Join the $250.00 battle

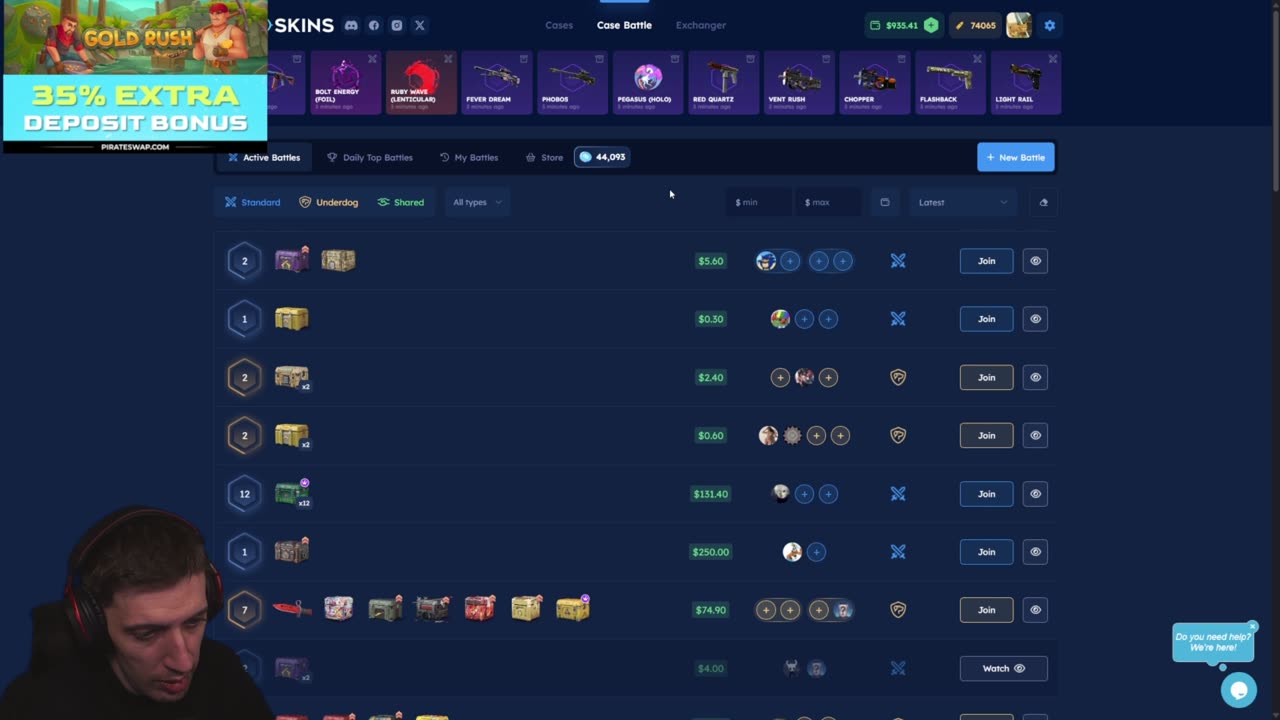click(x=986, y=552)
